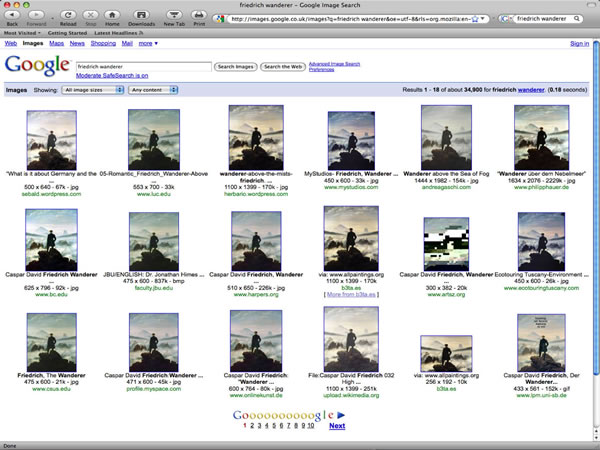Open the andreagaschi.com thumbnail
This screenshot has height=450, width=600.
tap(446, 138)
